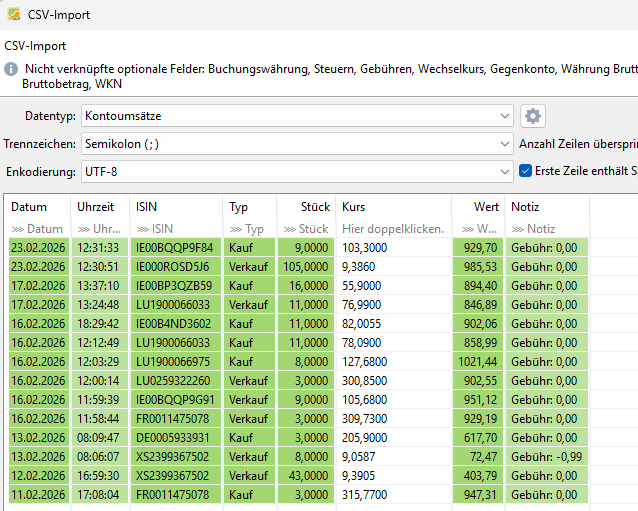Open the Enkodierung dropdown showing UTF-8
The image size is (638, 511).
click(296, 172)
